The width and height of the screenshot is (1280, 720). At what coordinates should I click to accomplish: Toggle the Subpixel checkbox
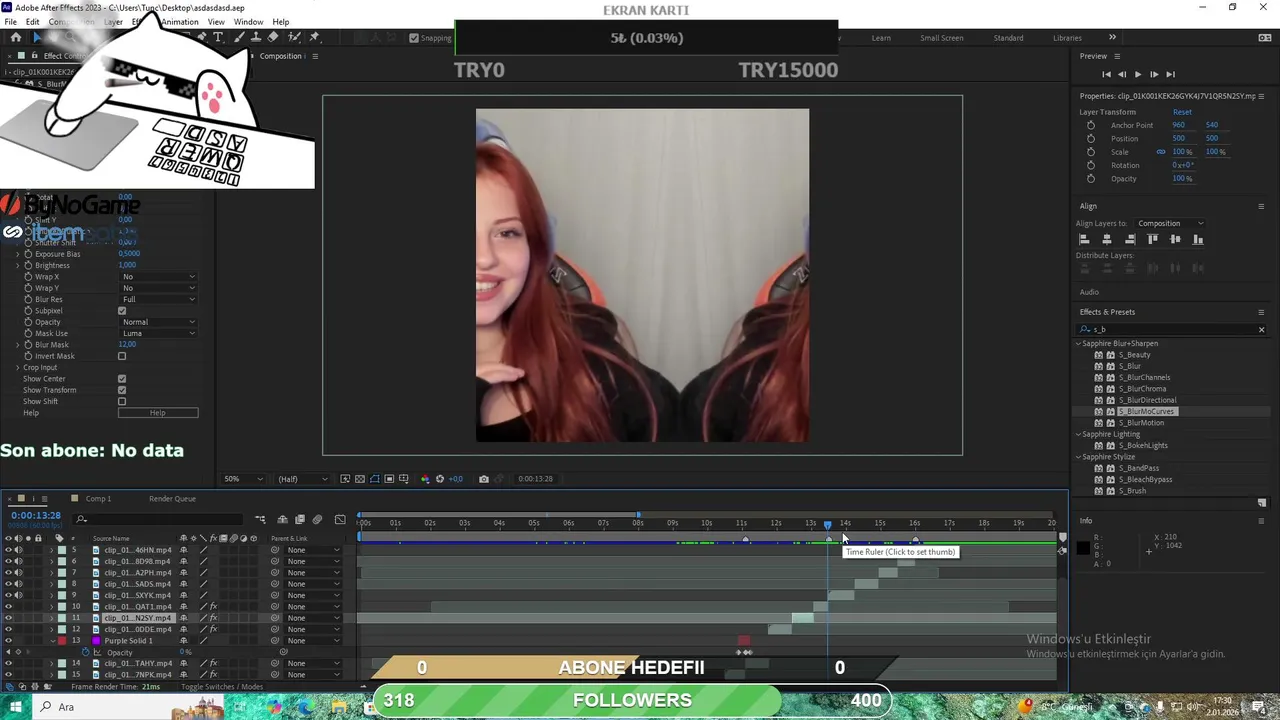pyautogui.click(x=122, y=311)
